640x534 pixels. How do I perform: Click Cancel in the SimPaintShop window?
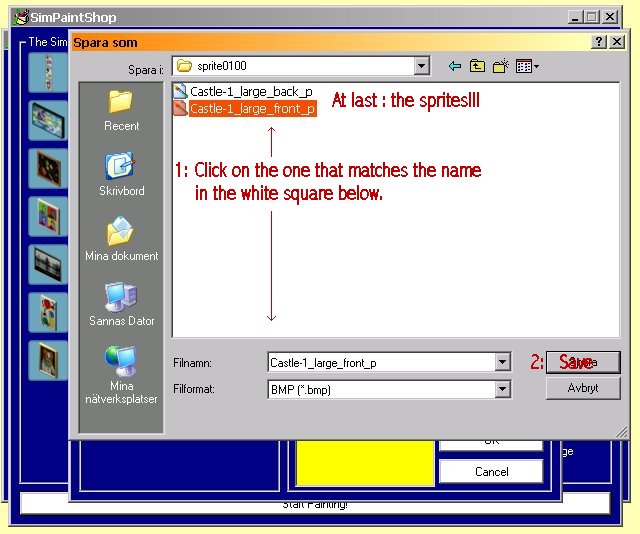coord(491,472)
